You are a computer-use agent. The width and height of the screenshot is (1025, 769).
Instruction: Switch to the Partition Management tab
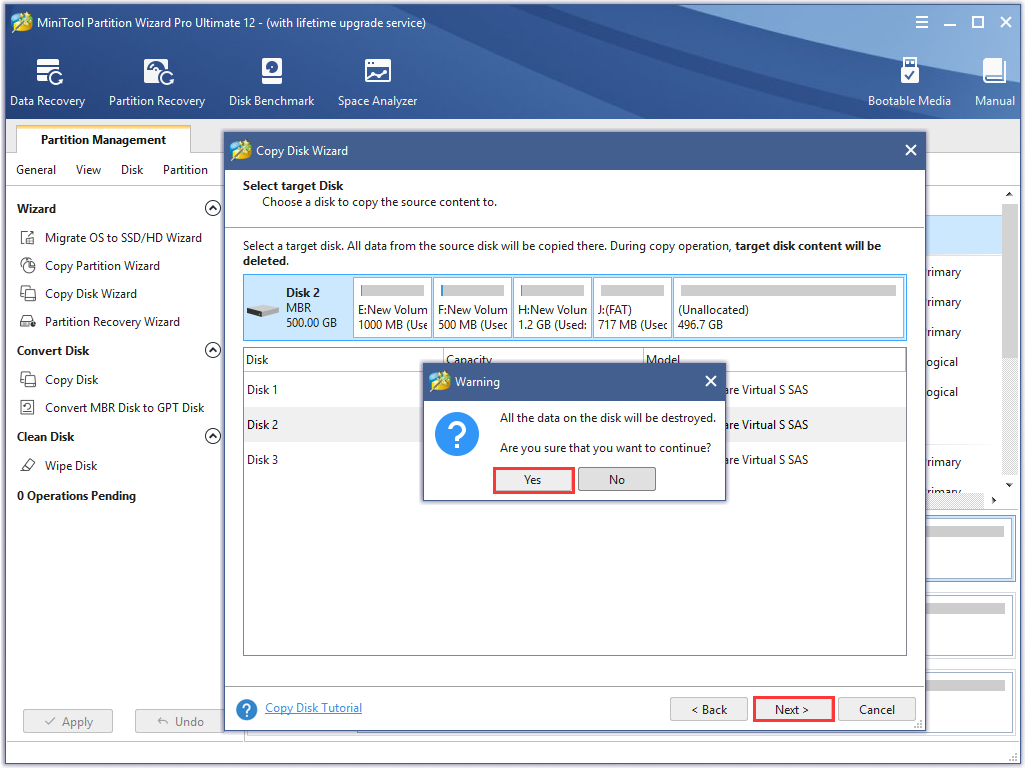coord(103,140)
